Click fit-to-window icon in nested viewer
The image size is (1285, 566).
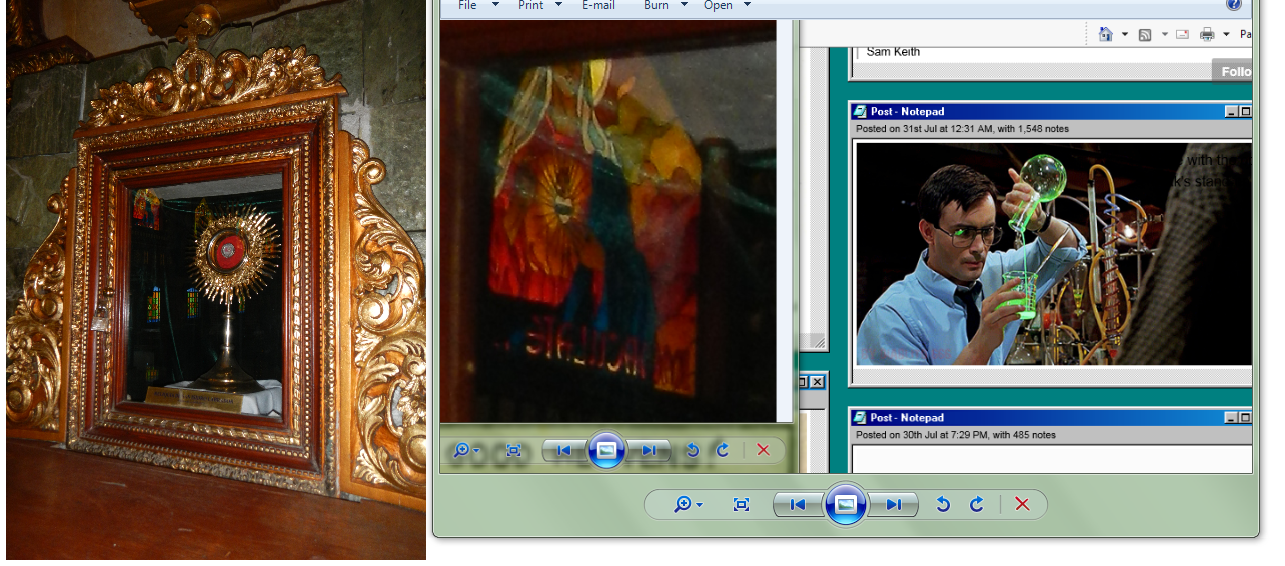pos(514,451)
